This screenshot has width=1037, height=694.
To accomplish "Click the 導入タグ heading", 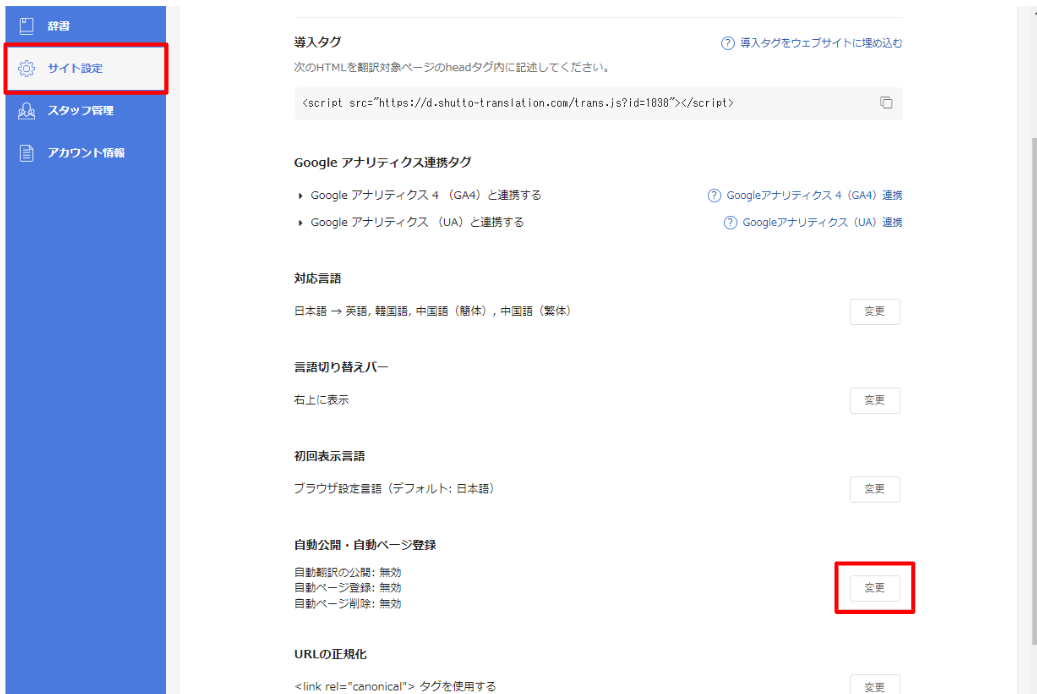I will 317,42.
